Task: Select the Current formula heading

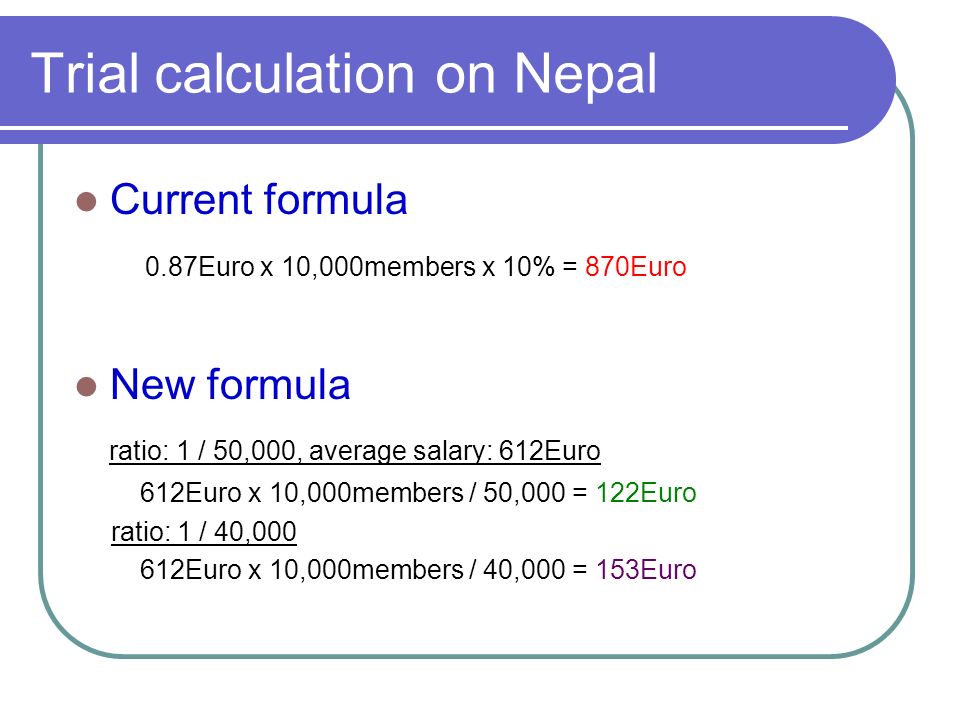Action: pyautogui.click(x=258, y=200)
